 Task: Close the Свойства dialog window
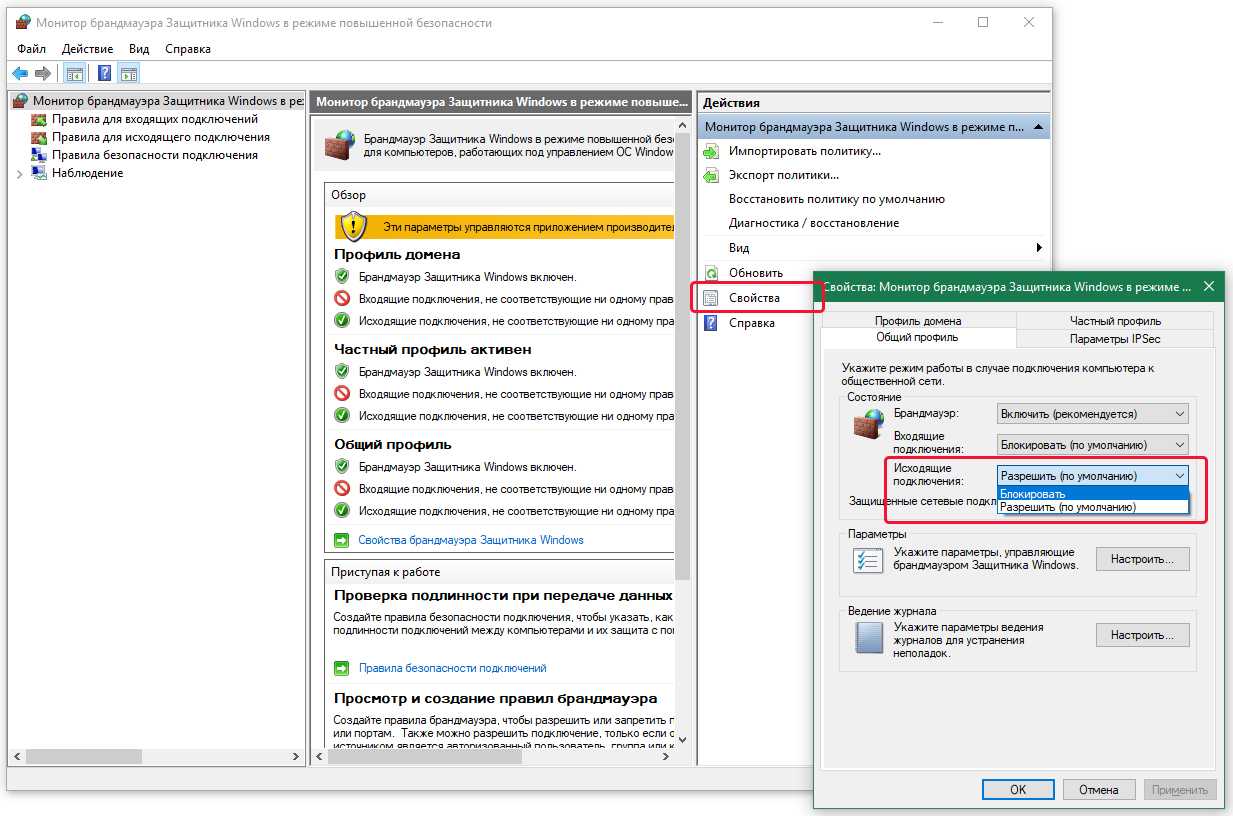tap(1209, 286)
